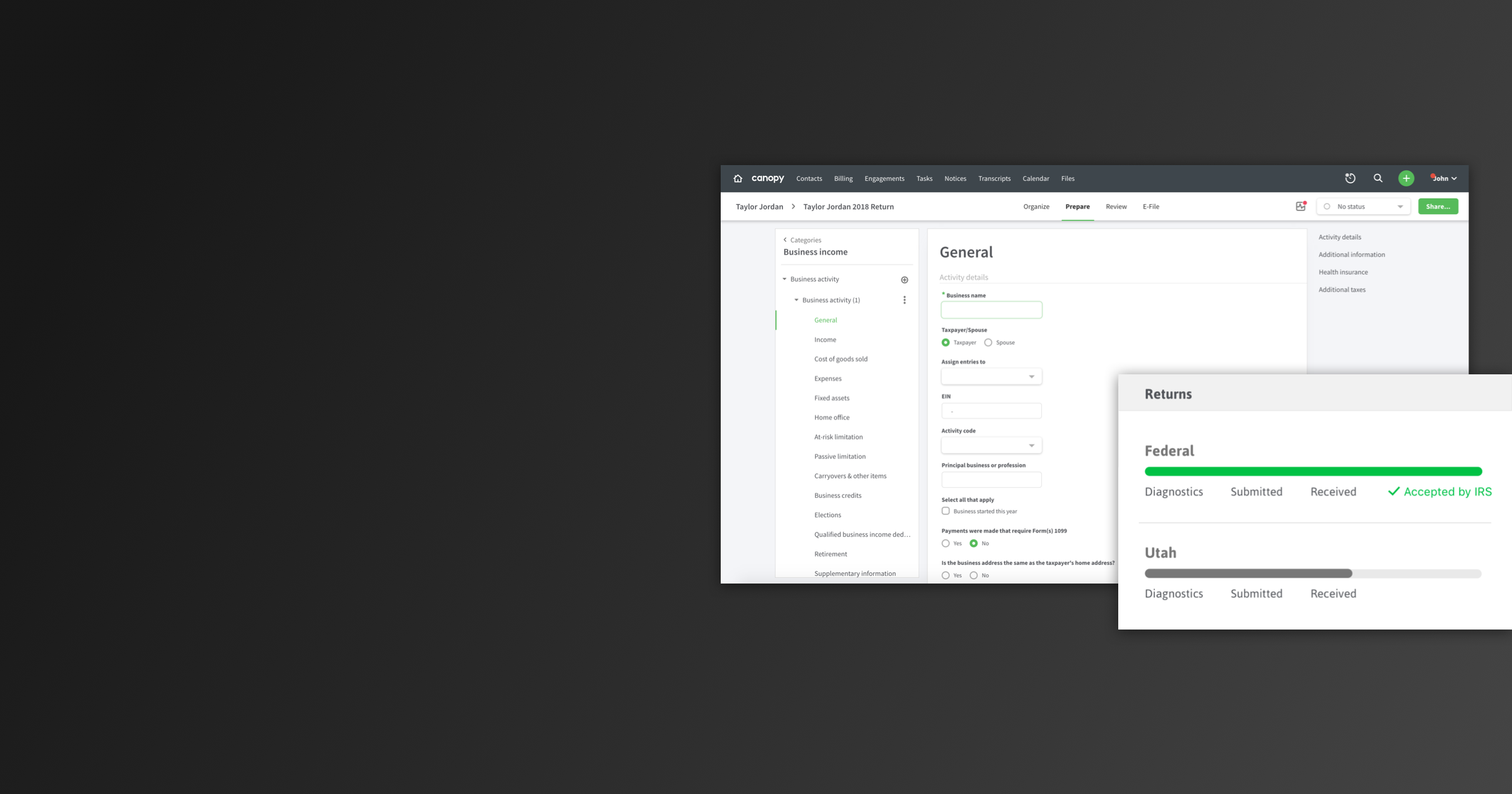The width and height of the screenshot is (1512, 794).
Task: Open the Activity code dropdown
Action: [992, 446]
